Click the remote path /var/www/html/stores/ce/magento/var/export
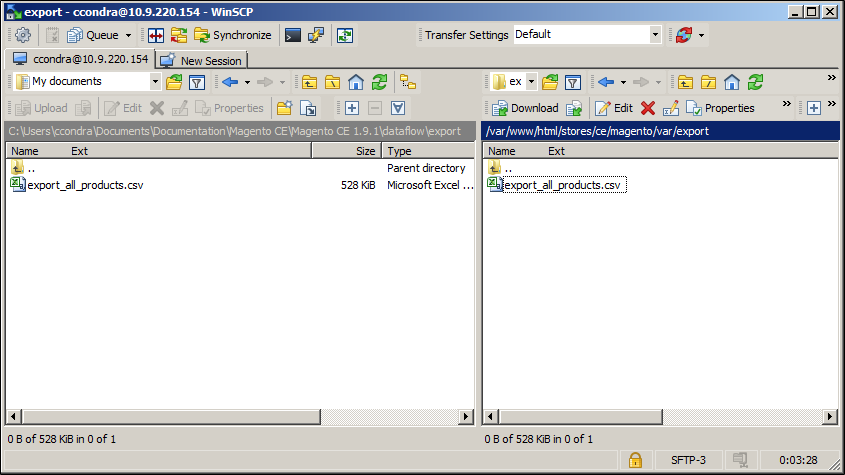Image resolution: width=845 pixels, height=475 pixels. [661, 131]
